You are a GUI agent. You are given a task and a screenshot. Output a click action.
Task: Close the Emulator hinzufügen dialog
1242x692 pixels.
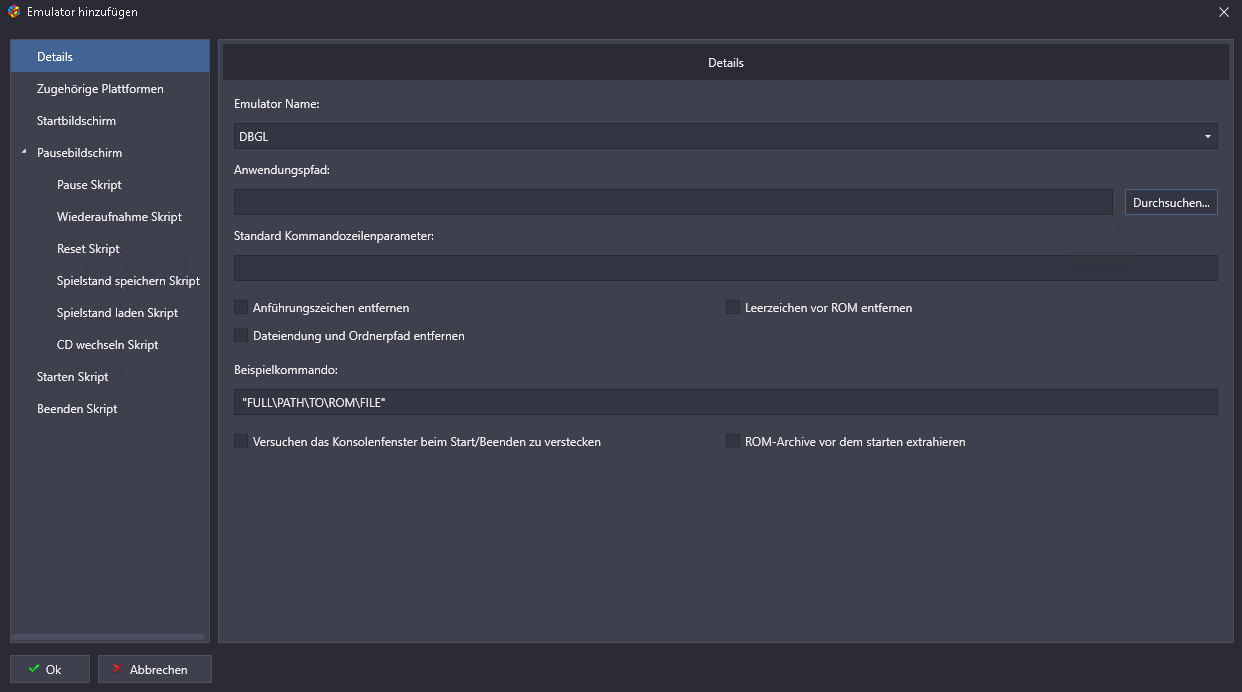coord(1224,12)
